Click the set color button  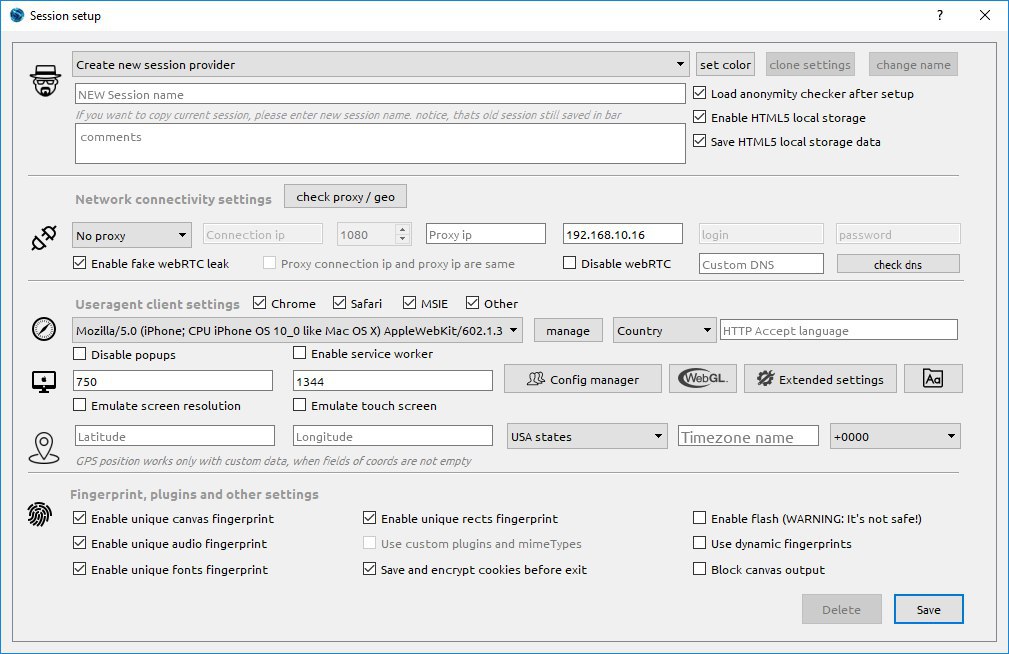pos(725,64)
